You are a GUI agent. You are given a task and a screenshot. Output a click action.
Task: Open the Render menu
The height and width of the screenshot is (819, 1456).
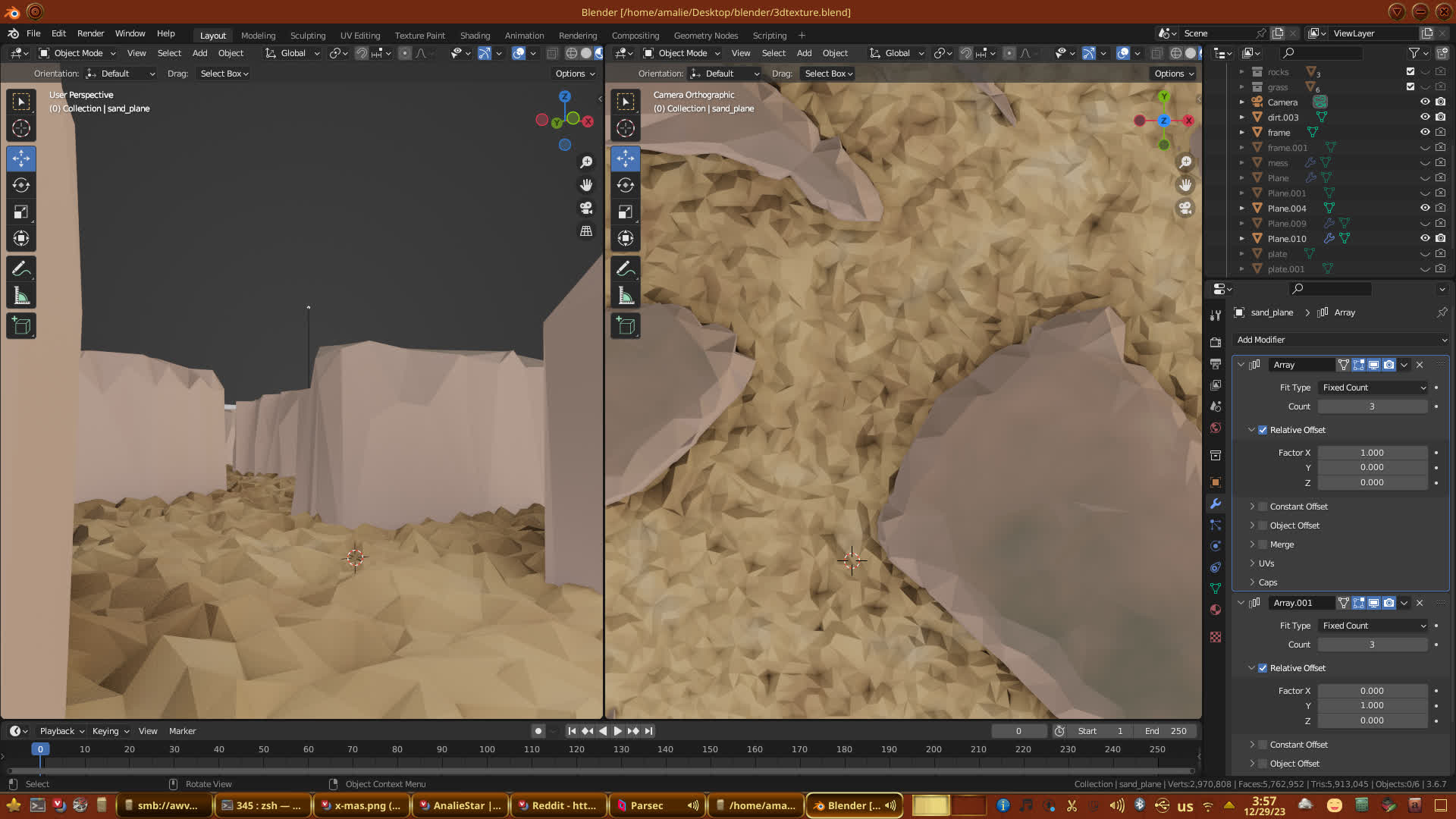(x=90, y=33)
